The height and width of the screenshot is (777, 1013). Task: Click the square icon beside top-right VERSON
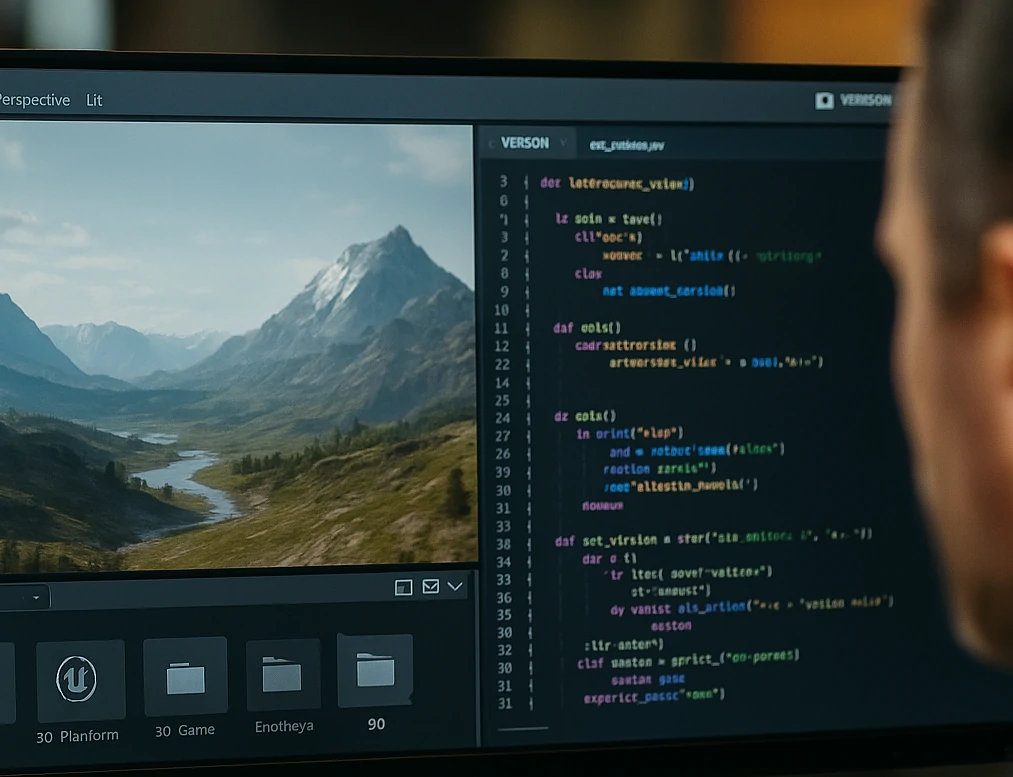point(824,100)
